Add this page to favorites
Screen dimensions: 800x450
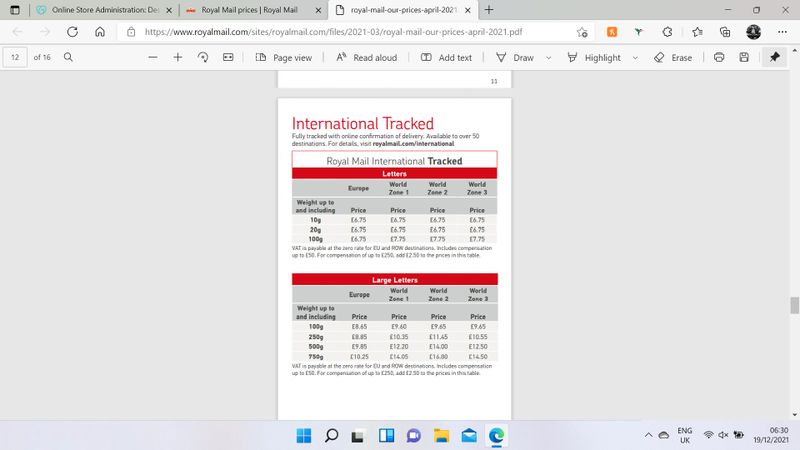pyautogui.click(x=582, y=32)
